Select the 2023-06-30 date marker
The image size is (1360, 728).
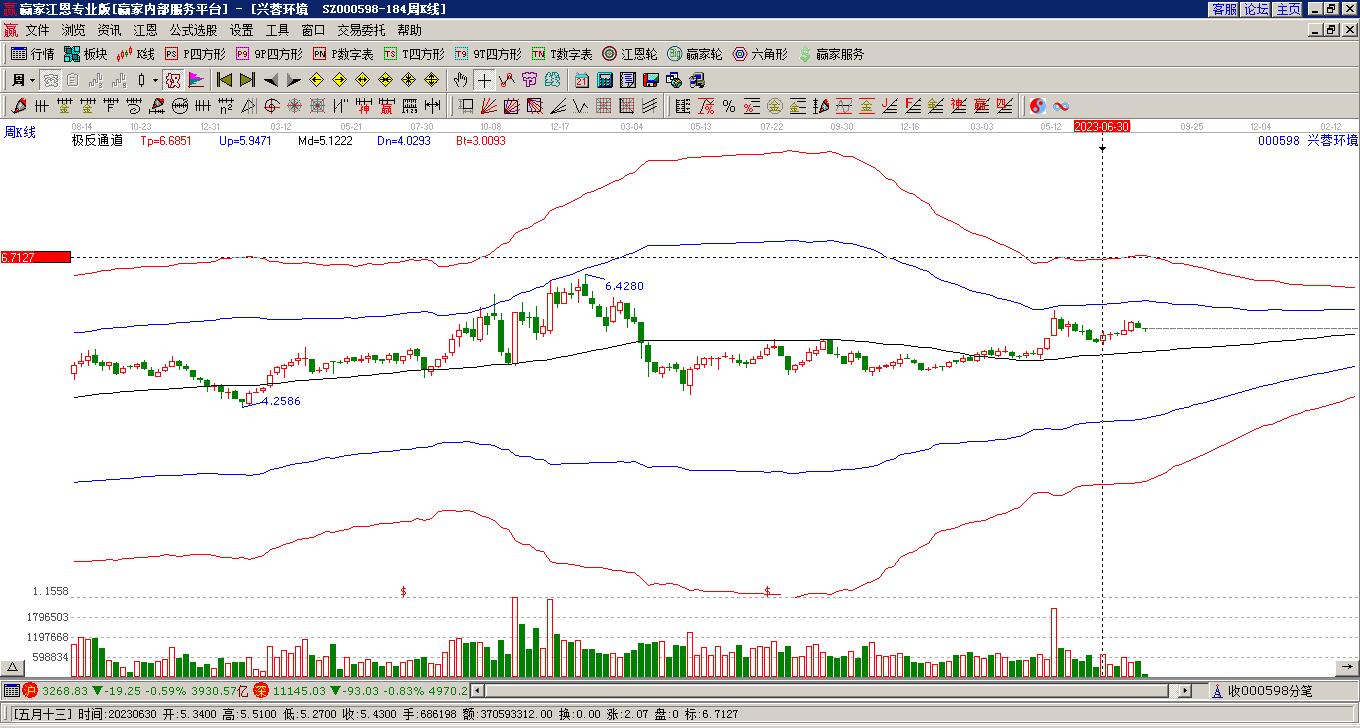click(x=1101, y=126)
